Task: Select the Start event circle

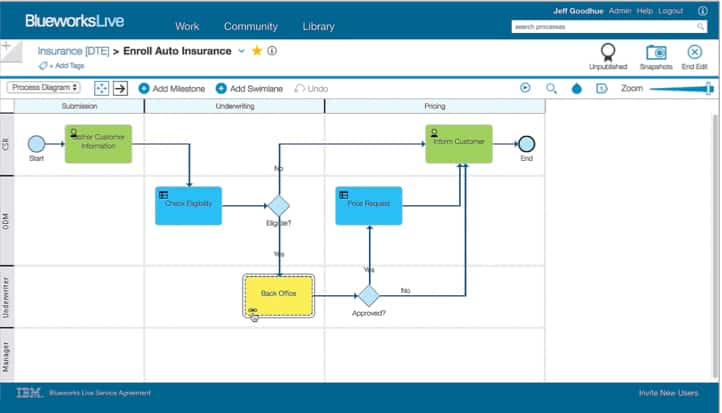Action: click(x=36, y=144)
